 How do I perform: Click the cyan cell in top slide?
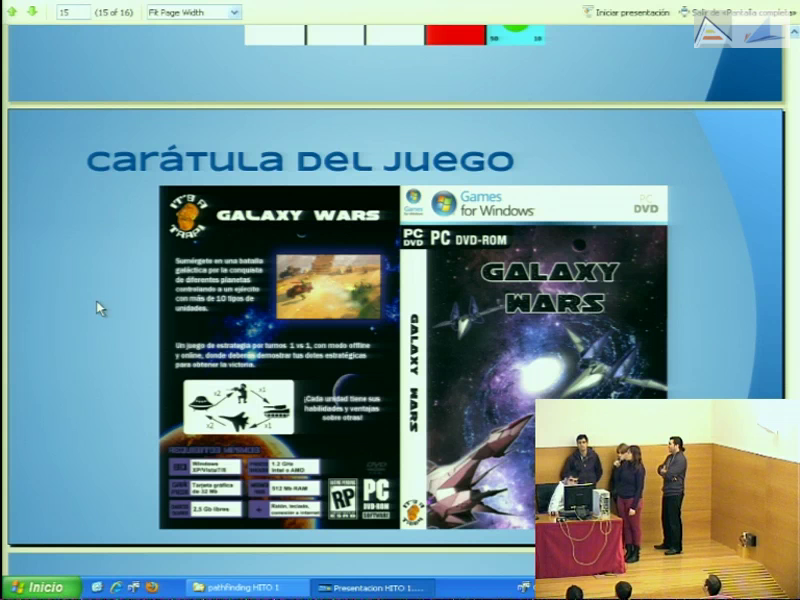[516, 35]
